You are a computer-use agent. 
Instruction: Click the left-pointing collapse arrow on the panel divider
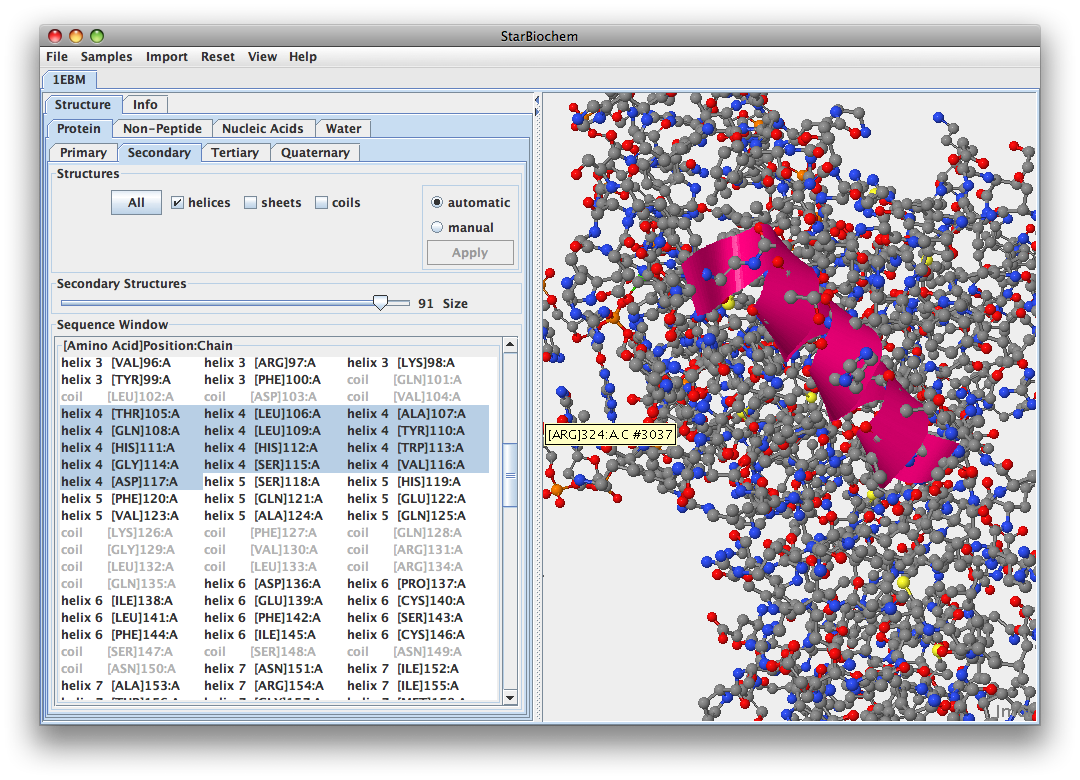point(537,101)
